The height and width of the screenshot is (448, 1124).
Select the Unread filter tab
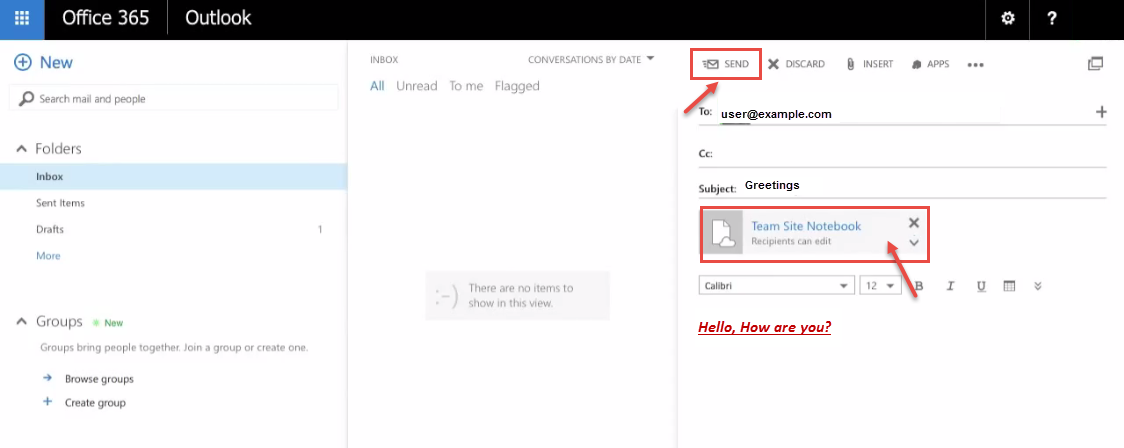point(416,86)
